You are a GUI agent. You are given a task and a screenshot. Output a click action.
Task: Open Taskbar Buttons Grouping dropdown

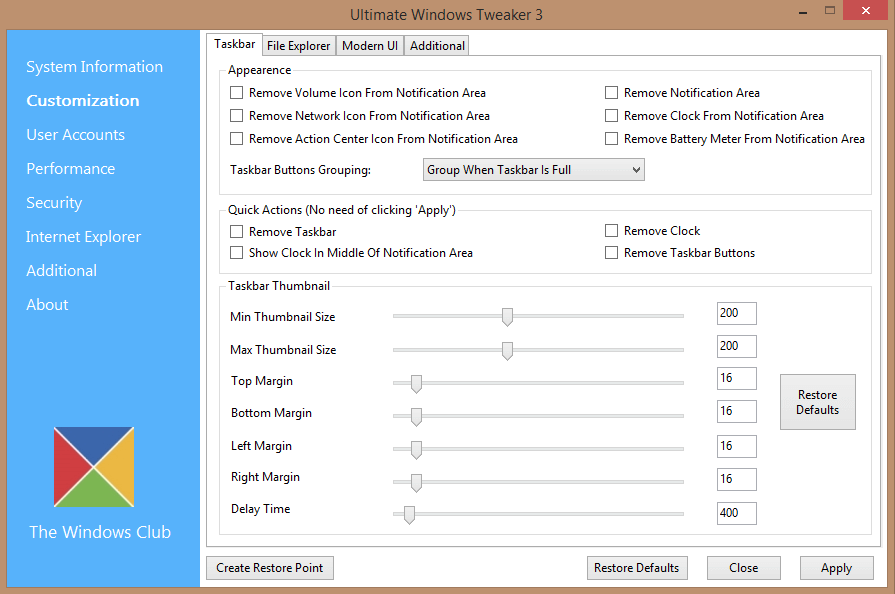pyautogui.click(x=534, y=170)
